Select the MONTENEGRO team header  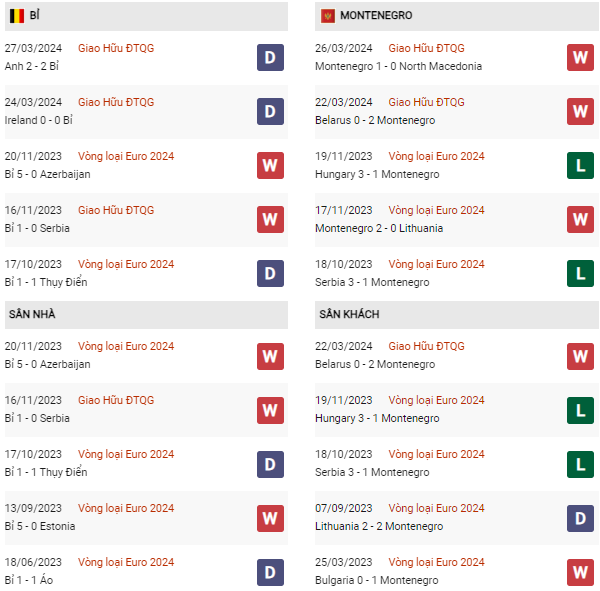[x=457, y=16]
